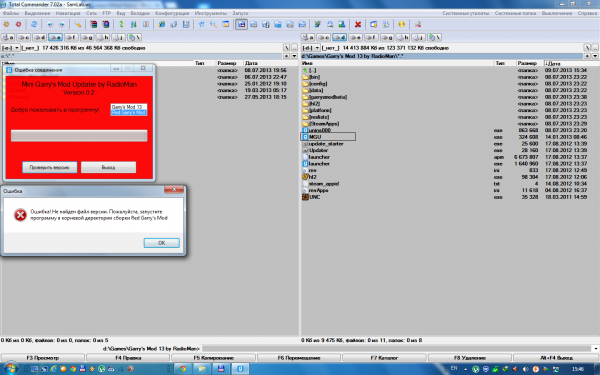Open the Навигация menu

click(x=68, y=13)
